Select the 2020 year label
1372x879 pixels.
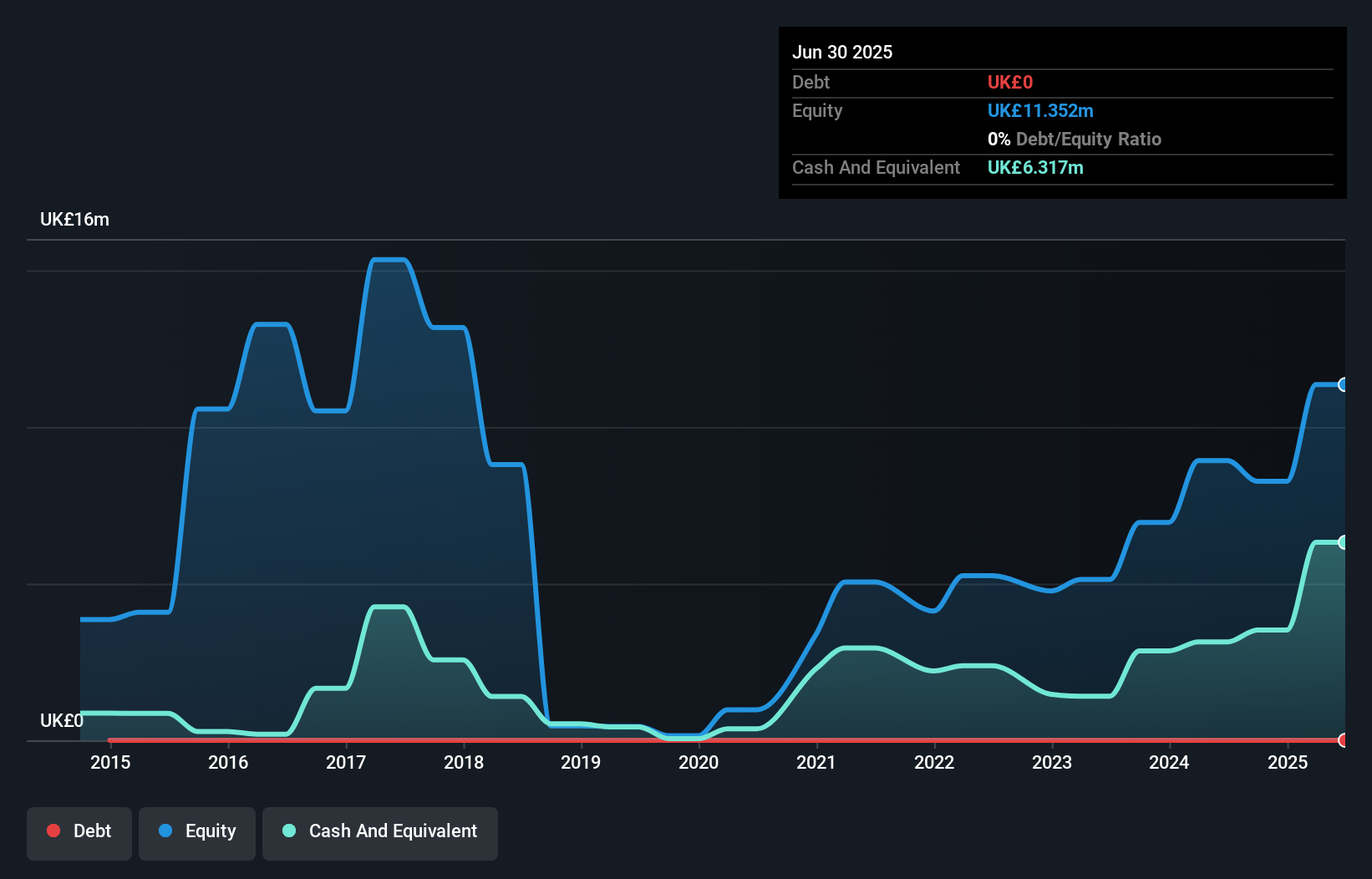[699, 762]
